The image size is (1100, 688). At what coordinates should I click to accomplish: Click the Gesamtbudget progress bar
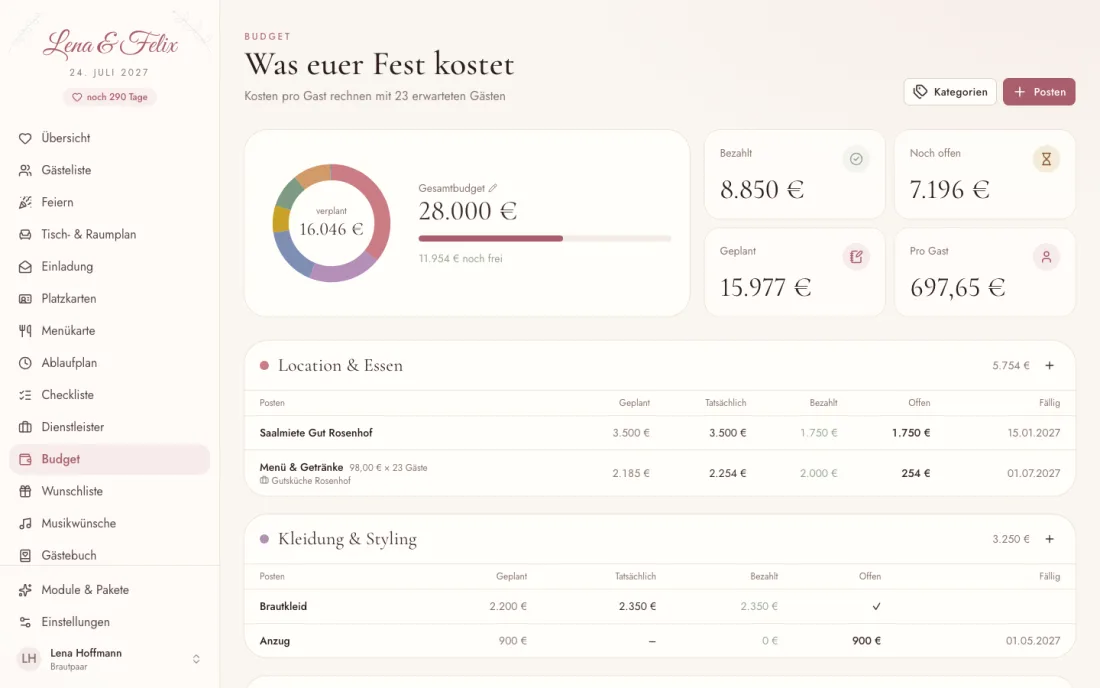pyautogui.click(x=544, y=238)
